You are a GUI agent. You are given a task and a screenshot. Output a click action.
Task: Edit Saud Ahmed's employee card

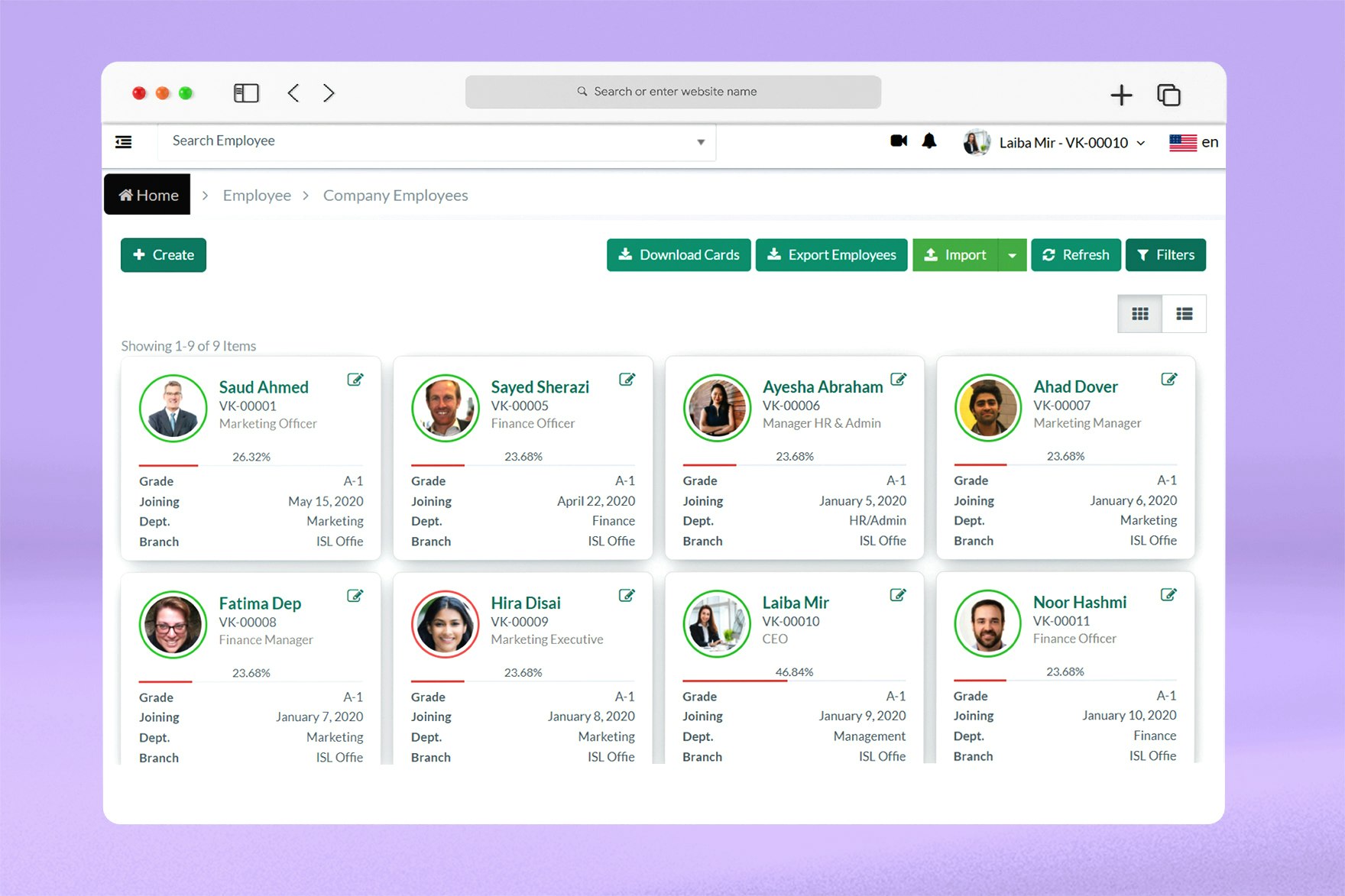coord(355,380)
